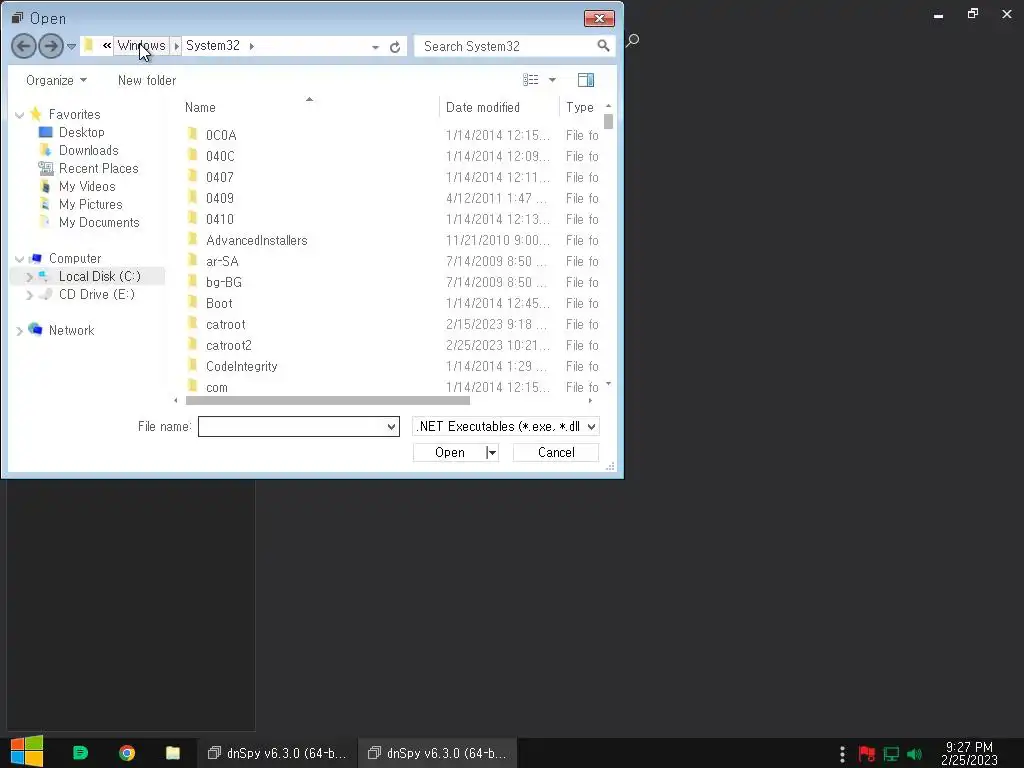The height and width of the screenshot is (768, 1024).
Task: Show the preview pane
Action: click(586, 80)
